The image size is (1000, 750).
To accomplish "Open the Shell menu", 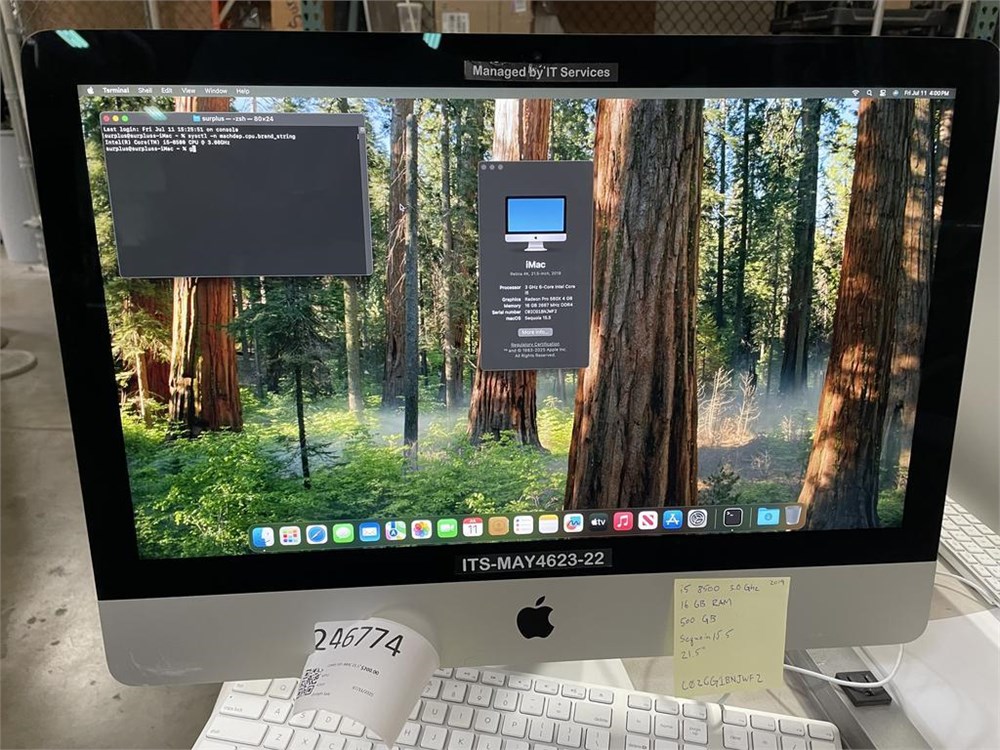I will (145, 91).
